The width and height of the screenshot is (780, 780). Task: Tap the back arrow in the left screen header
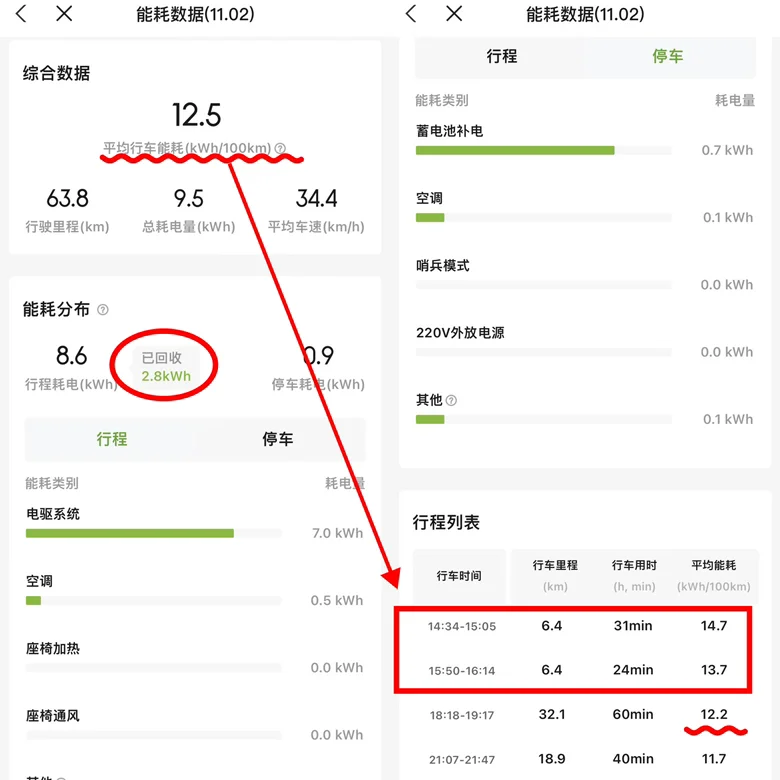pos(21,14)
